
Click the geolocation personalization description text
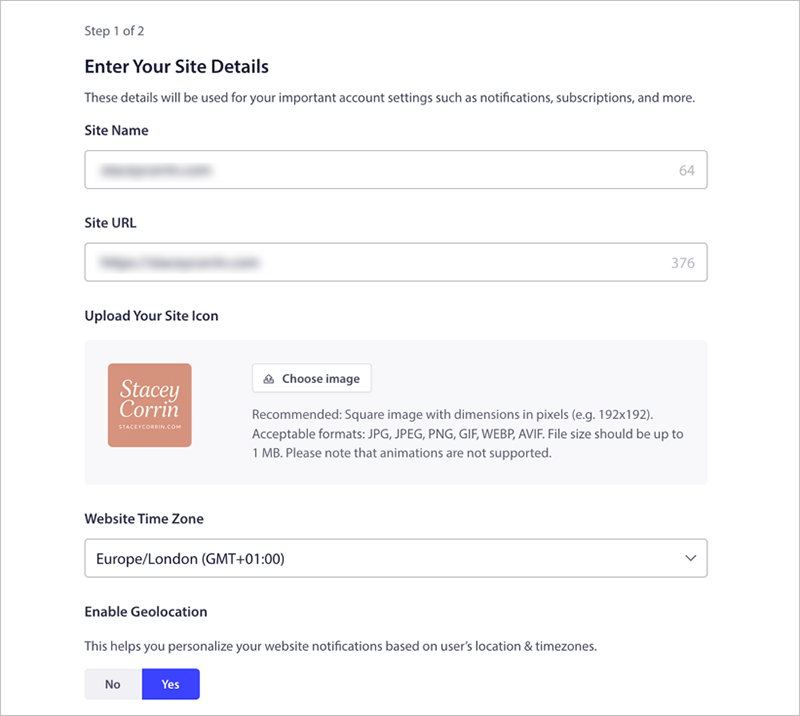coord(340,646)
